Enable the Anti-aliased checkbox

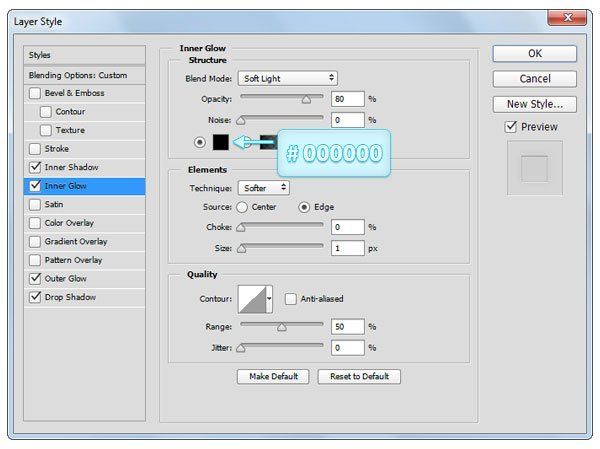290,299
